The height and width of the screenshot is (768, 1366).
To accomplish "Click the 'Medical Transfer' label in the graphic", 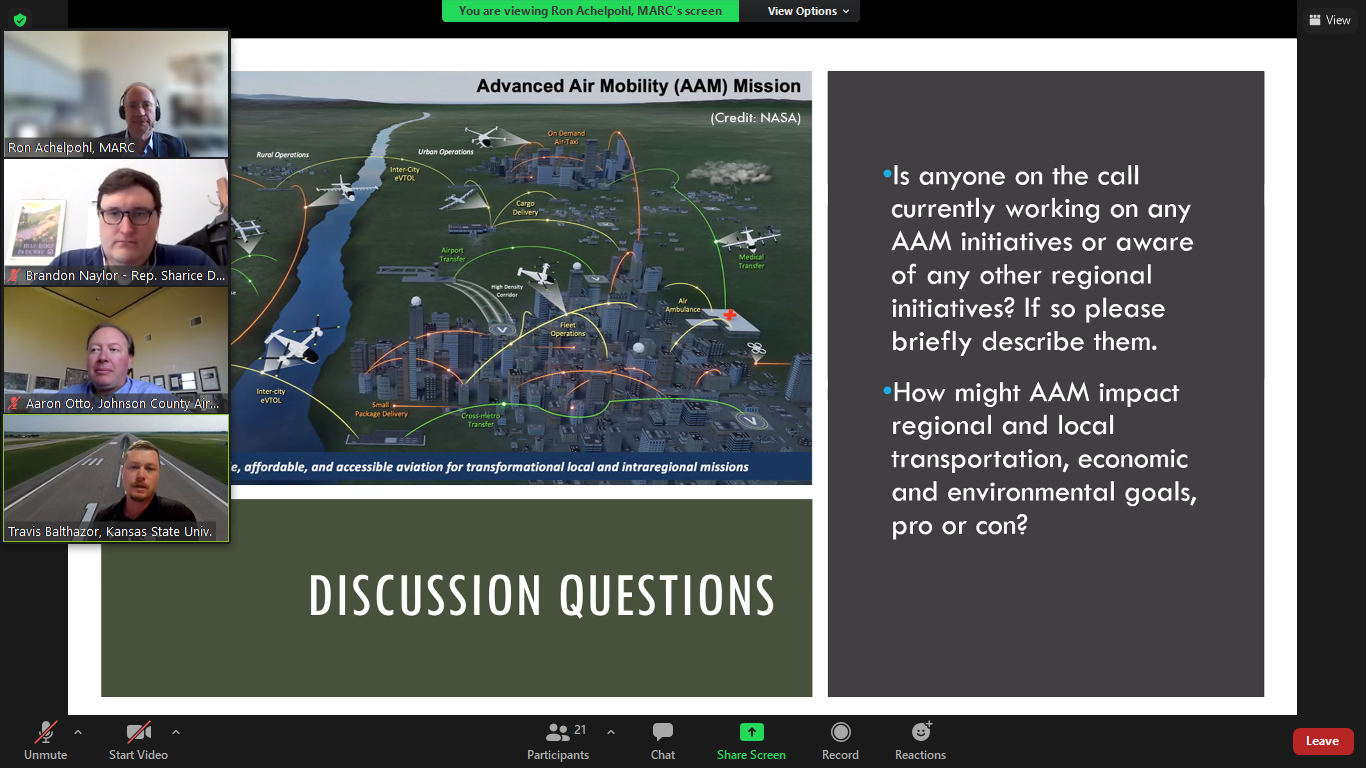I will click(751, 262).
